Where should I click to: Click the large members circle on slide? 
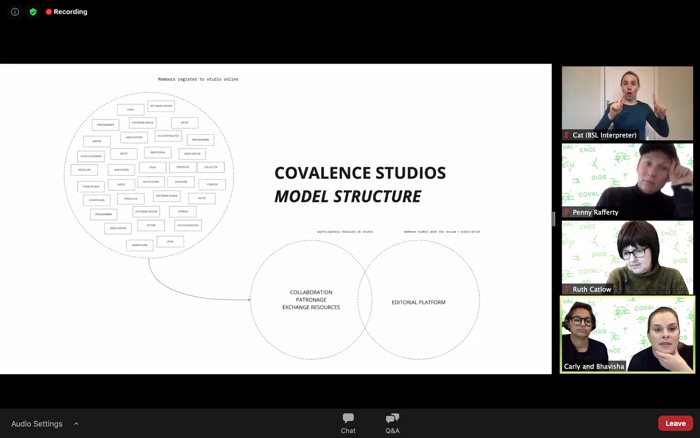[149, 173]
